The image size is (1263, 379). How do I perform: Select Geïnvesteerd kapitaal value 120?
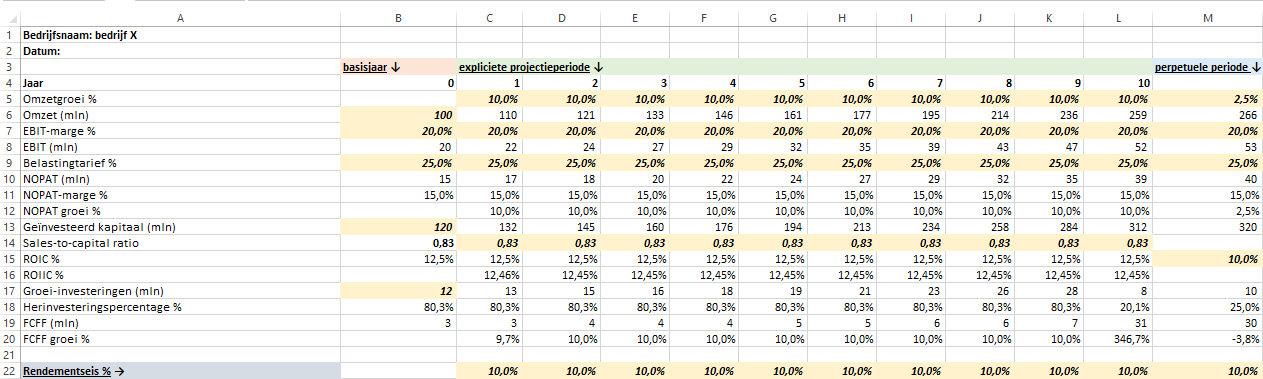(398, 227)
